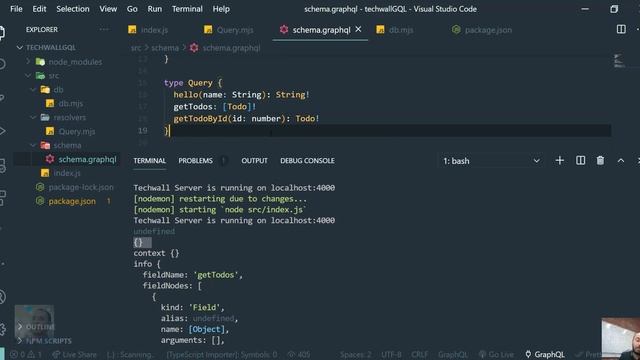Maximize the panel with up chevron
The height and width of the screenshot is (360, 640).
click(621, 160)
